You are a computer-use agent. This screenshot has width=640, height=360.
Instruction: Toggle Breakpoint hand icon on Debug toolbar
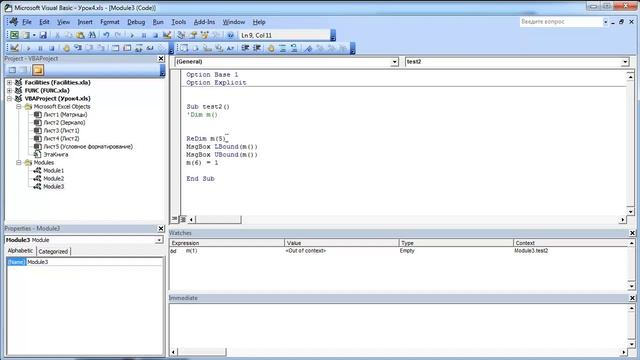point(67,48)
